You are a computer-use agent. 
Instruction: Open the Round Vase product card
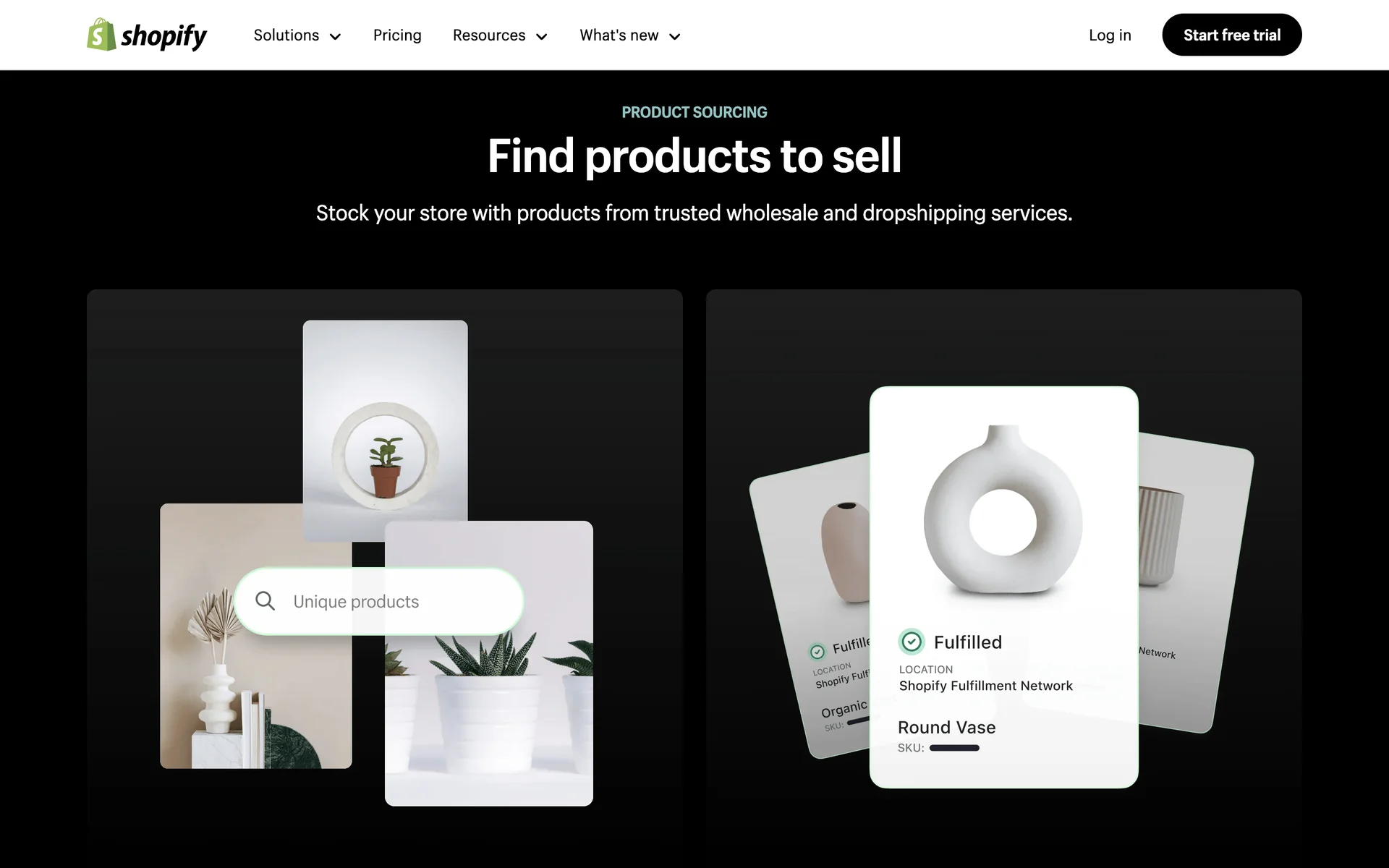pos(1004,587)
